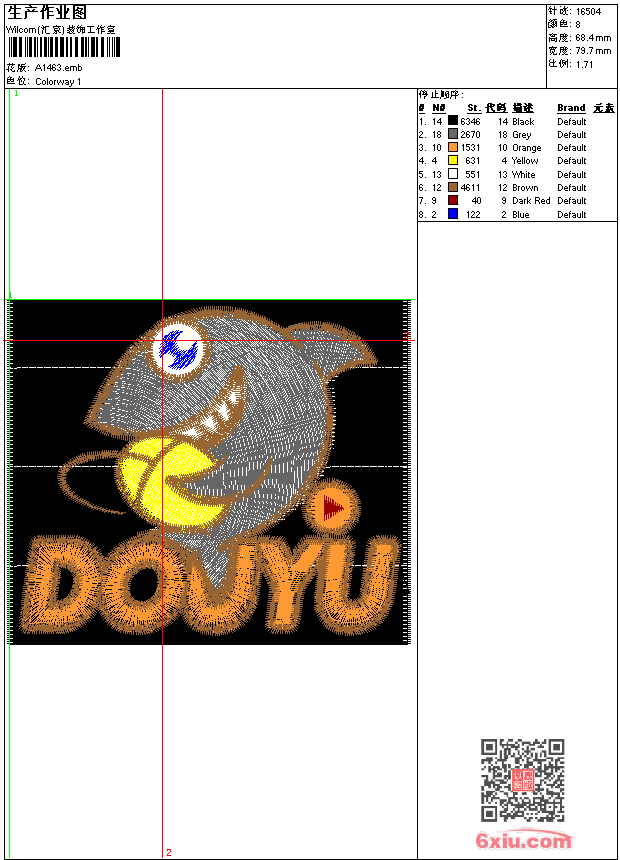Click the N# column header
Image resolution: width=620 pixels, height=860 pixels.
[x=438, y=108]
